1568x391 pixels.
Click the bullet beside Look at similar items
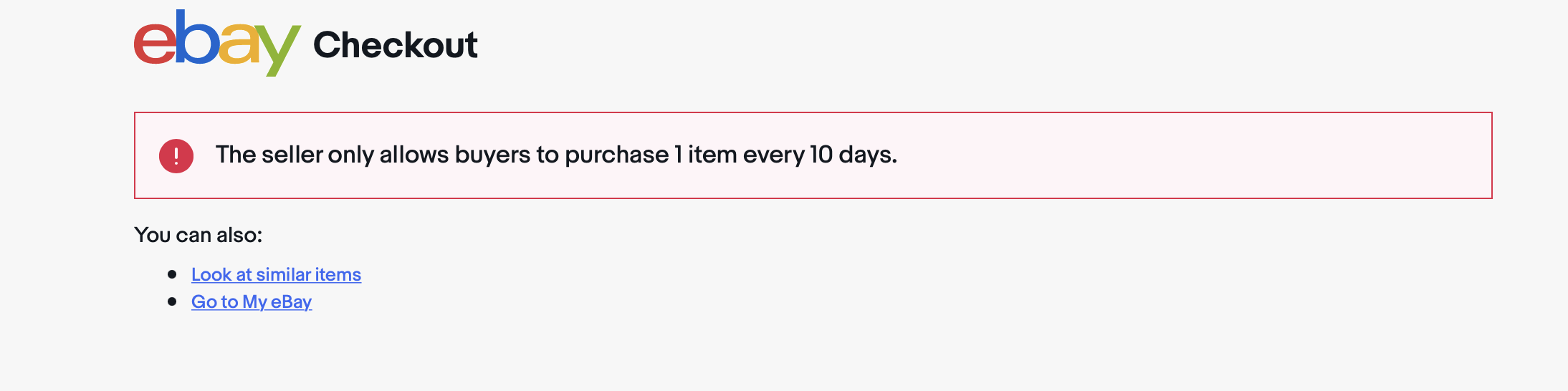172,274
